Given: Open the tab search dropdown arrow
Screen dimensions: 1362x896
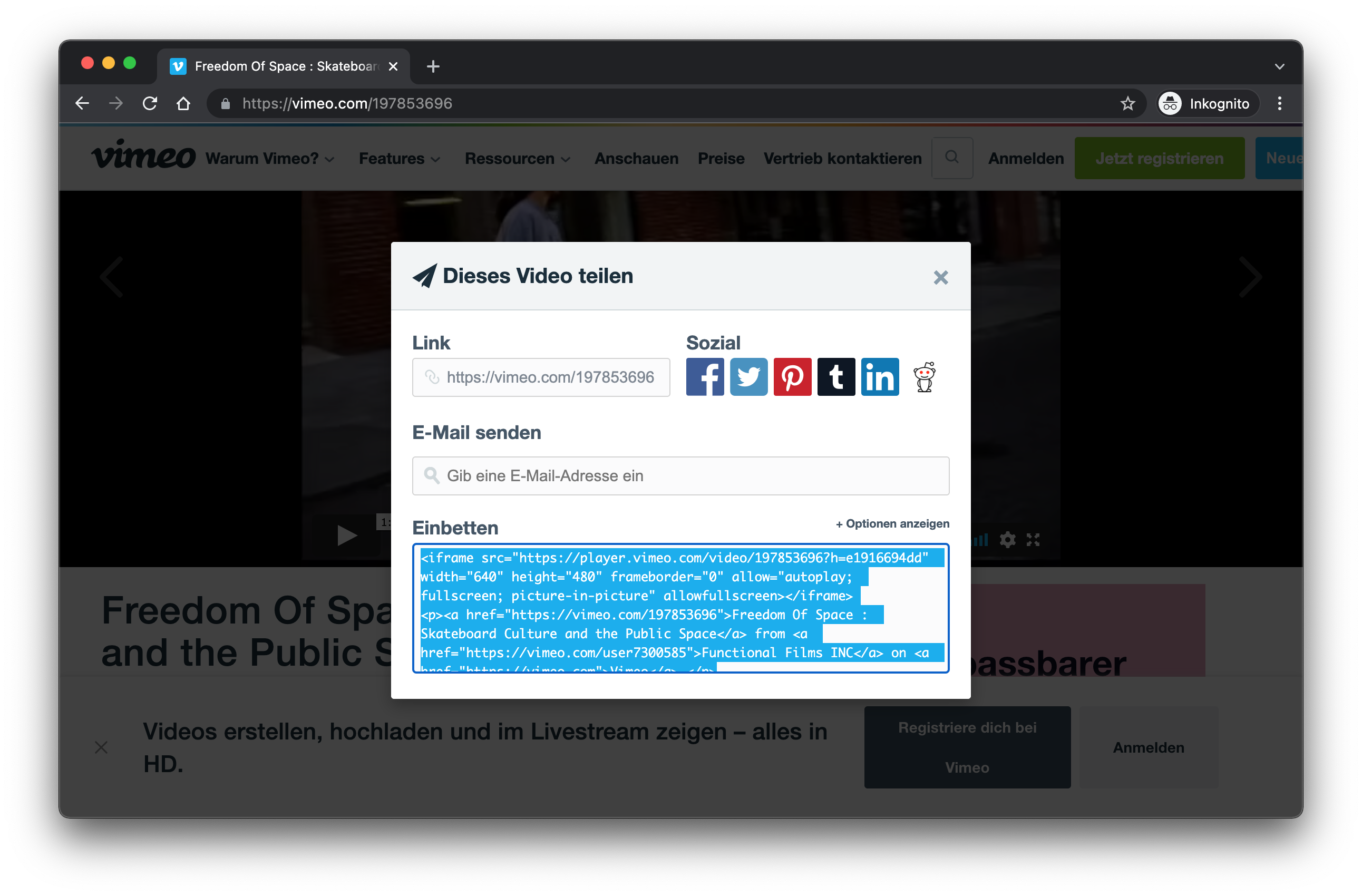Looking at the screenshot, I should (1280, 66).
